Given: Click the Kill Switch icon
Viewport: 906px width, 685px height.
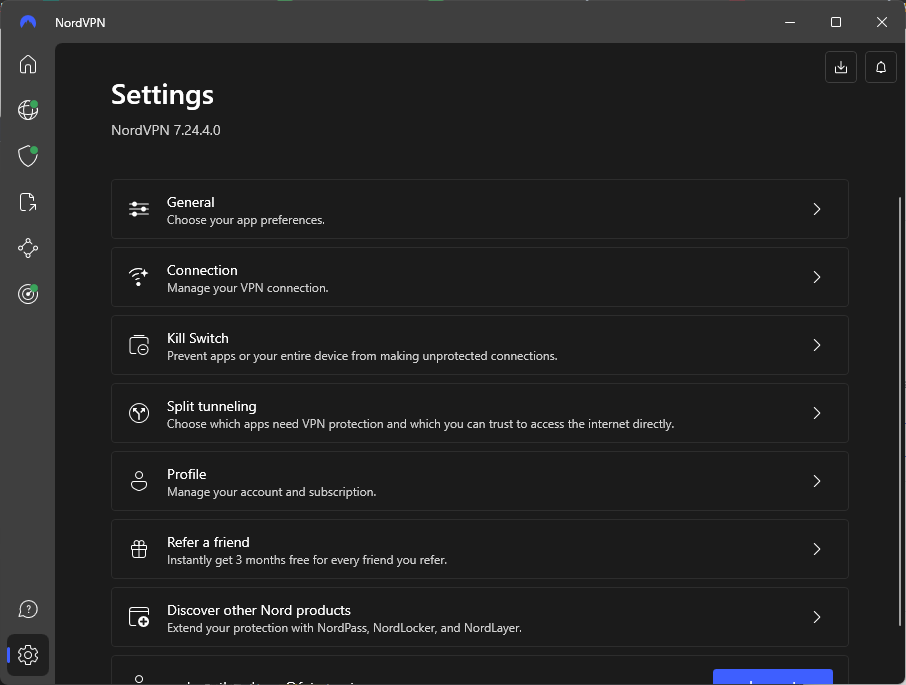Looking at the screenshot, I should tap(139, 345).
